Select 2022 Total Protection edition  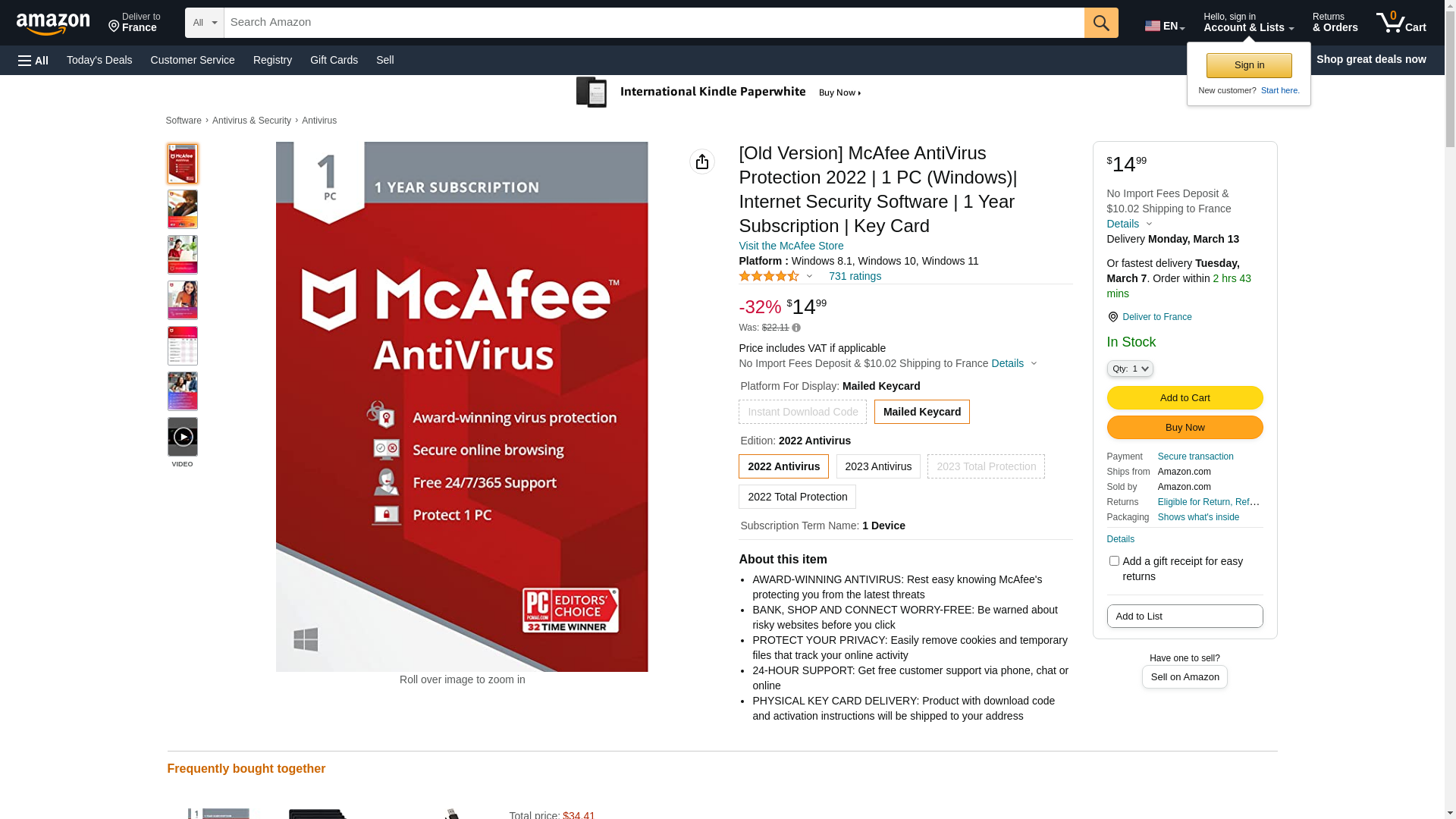(797, 497)
